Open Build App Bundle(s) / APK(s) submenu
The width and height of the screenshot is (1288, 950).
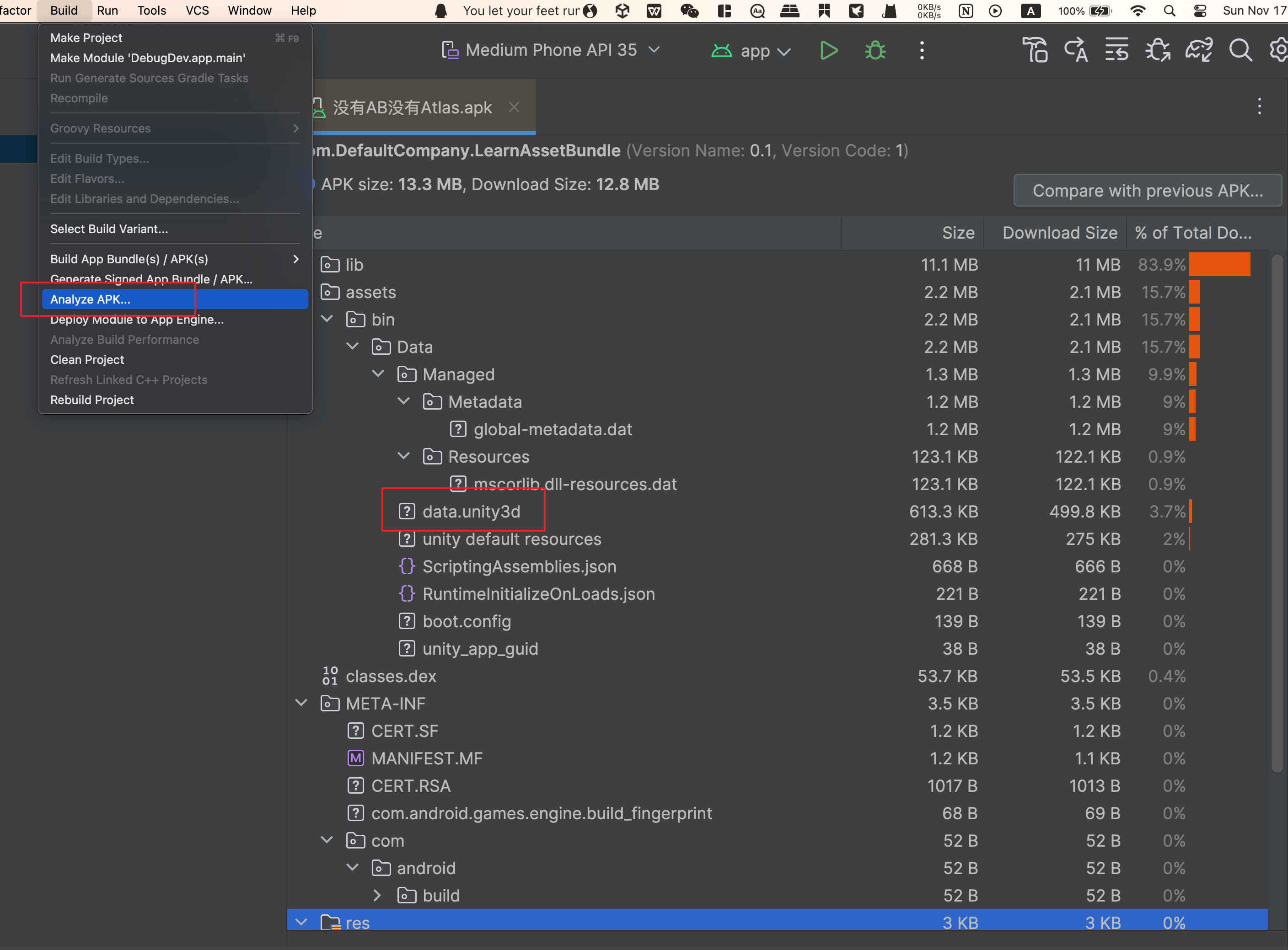[x=175, y=259]
